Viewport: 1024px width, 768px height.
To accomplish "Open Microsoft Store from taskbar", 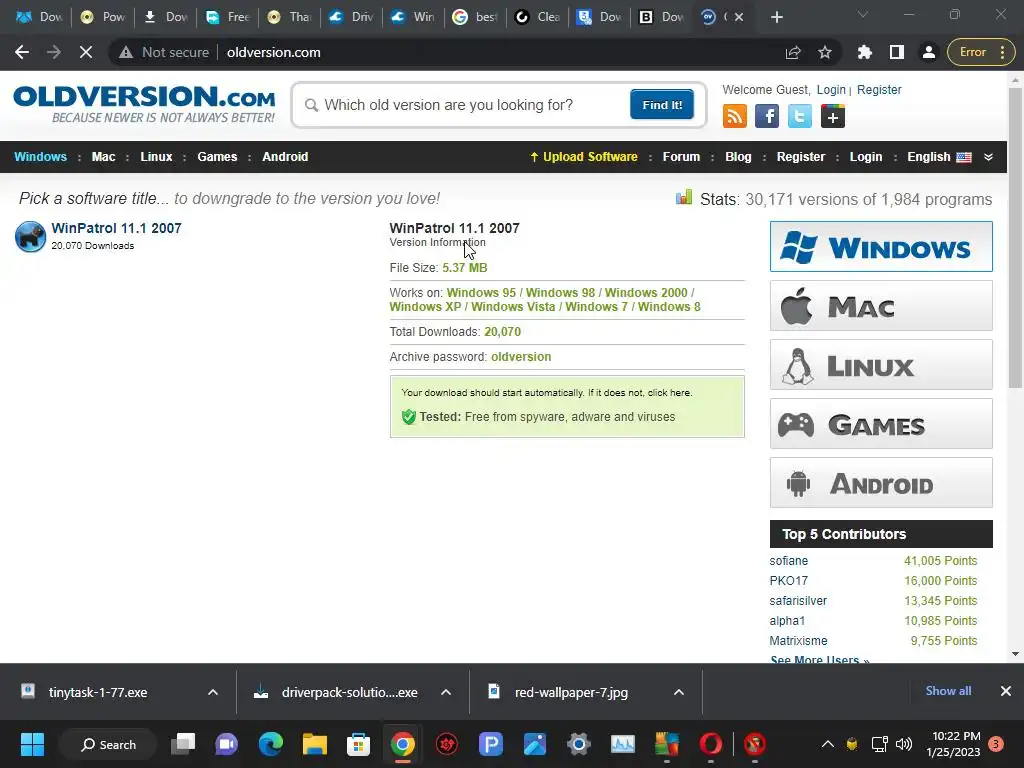I will pos(358,744).
